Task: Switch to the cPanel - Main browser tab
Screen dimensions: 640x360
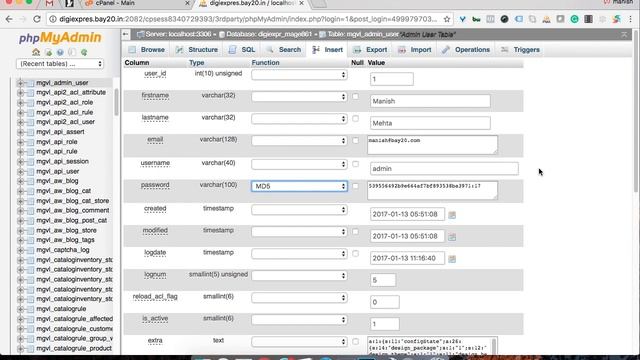Action: click(x=137, y=3)
